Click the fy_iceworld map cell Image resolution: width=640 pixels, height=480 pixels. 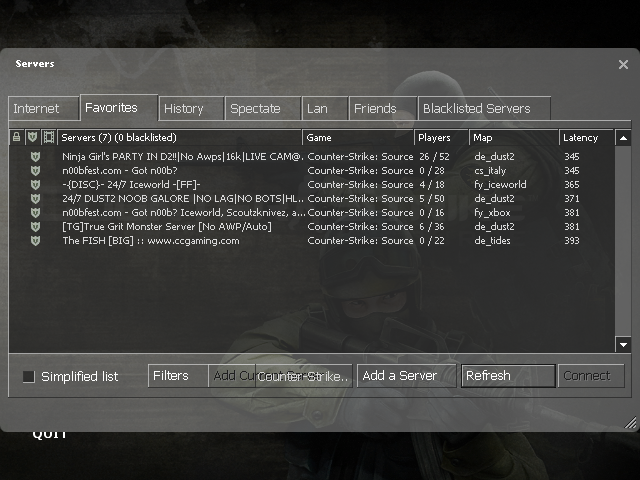(500, 184)
